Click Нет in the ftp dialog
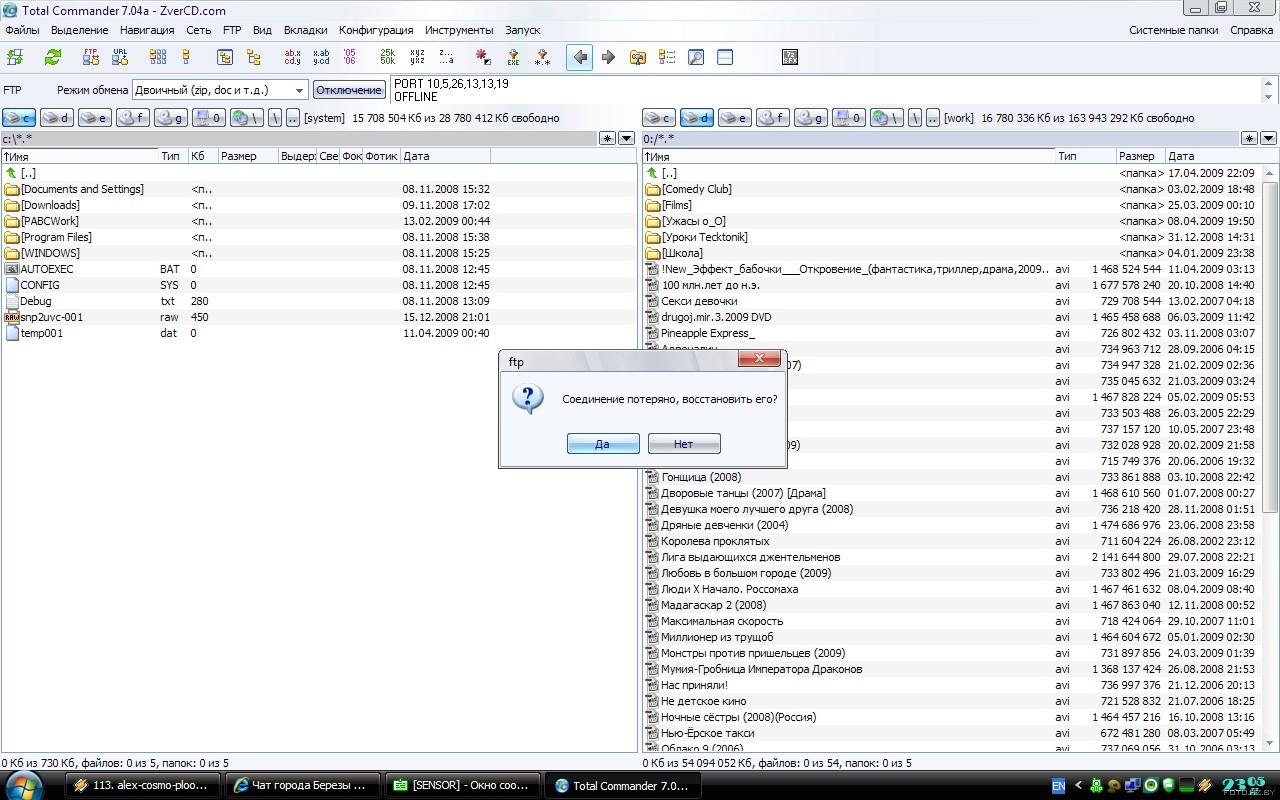This screenshot has width=1280, height=800. click(684, 443)
